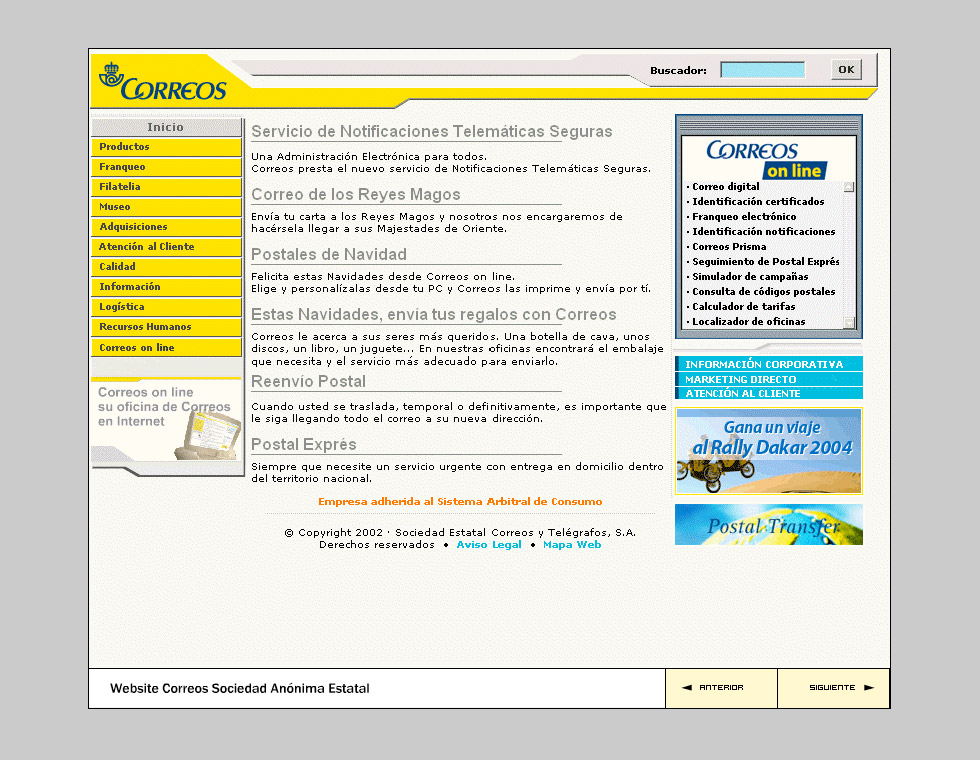Open the Inicio menu item

166,127
